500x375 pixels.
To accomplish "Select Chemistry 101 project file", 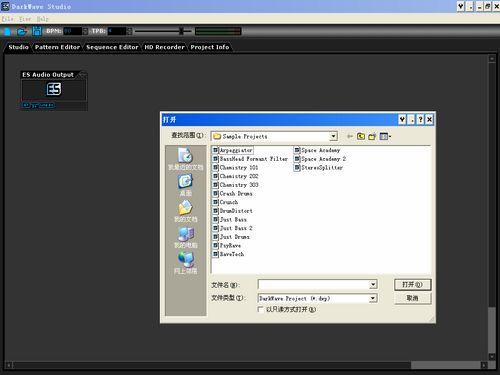I will pos(236,168).
